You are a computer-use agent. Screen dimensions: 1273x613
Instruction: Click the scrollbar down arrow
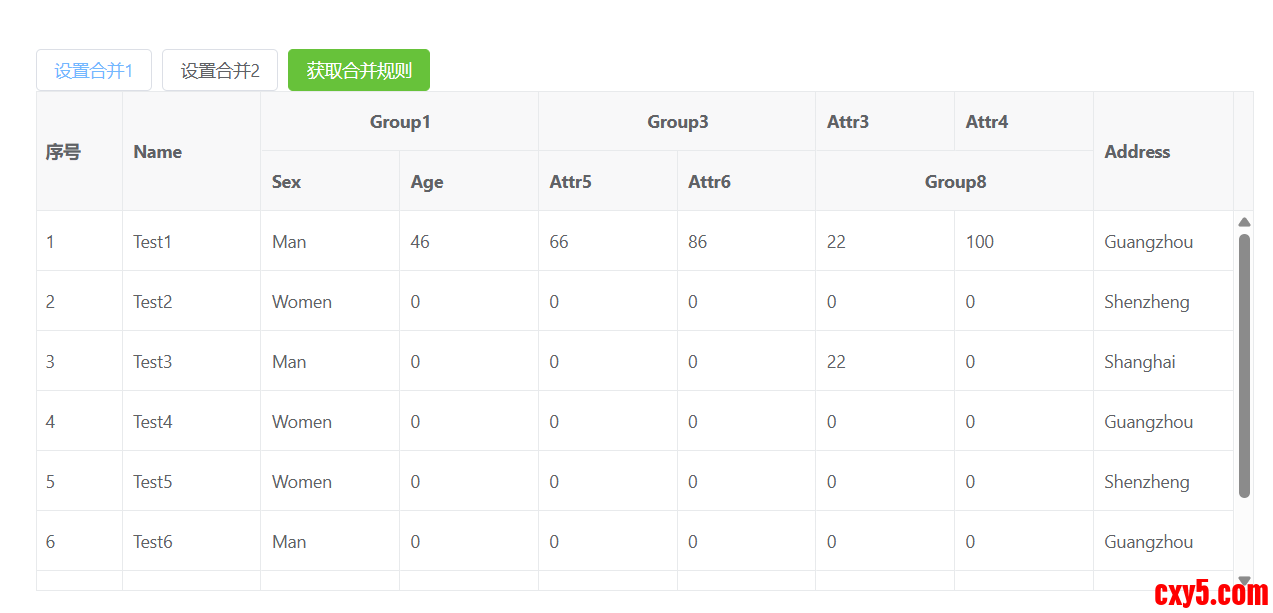point(1244,580)
